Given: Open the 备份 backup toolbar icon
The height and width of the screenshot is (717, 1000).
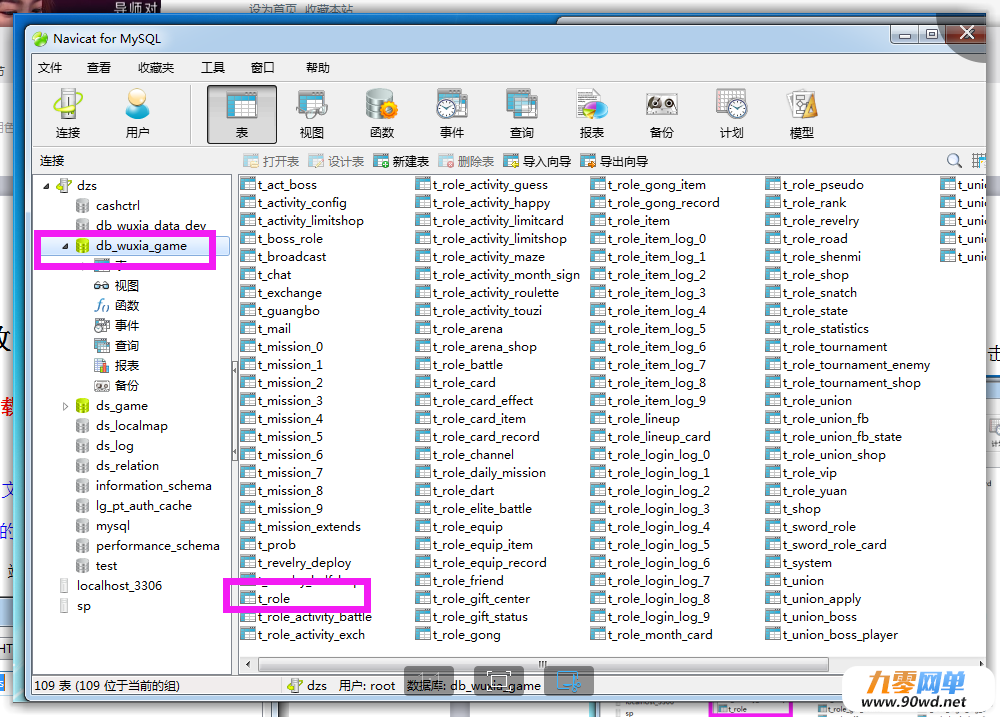Looking at the screenshot, I should pos(661,114).
